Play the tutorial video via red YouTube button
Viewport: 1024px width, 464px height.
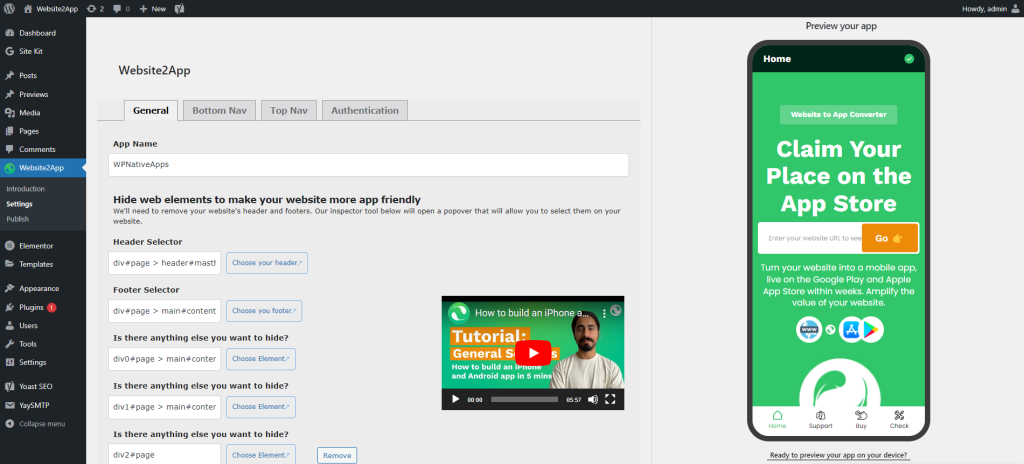point(533,353)
